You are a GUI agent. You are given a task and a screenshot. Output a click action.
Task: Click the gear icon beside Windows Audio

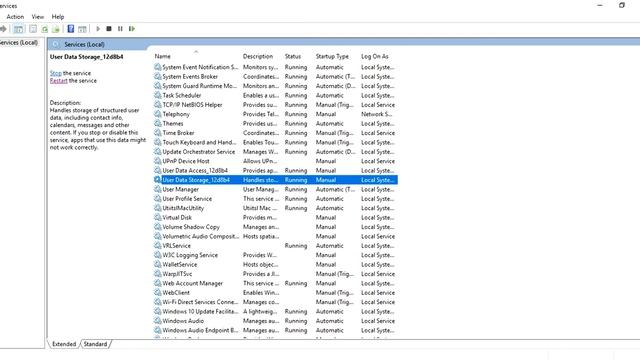tap(158, 320)
